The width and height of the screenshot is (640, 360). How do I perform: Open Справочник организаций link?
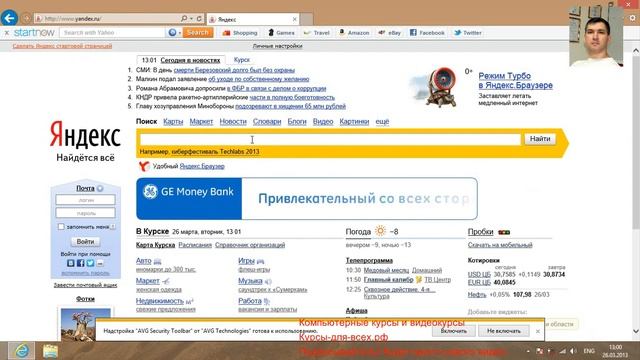[250, 245]
